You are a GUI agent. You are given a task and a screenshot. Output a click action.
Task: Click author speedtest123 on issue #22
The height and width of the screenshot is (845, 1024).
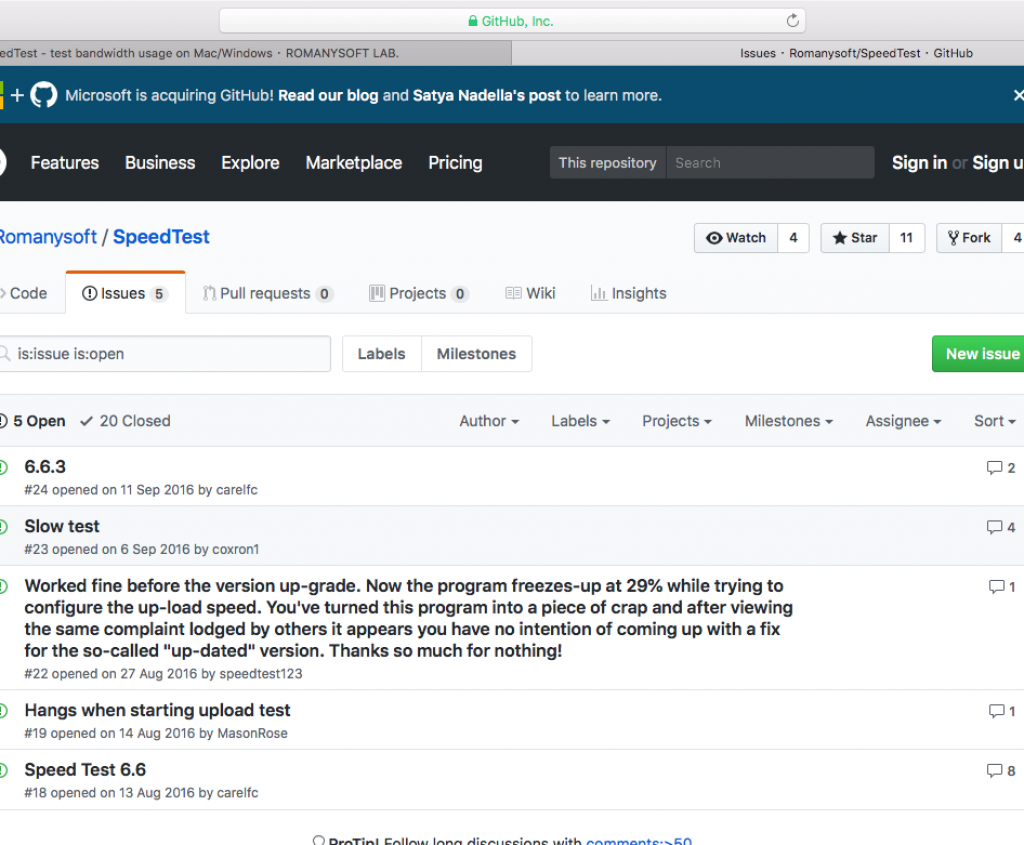[x=261, y=674]
